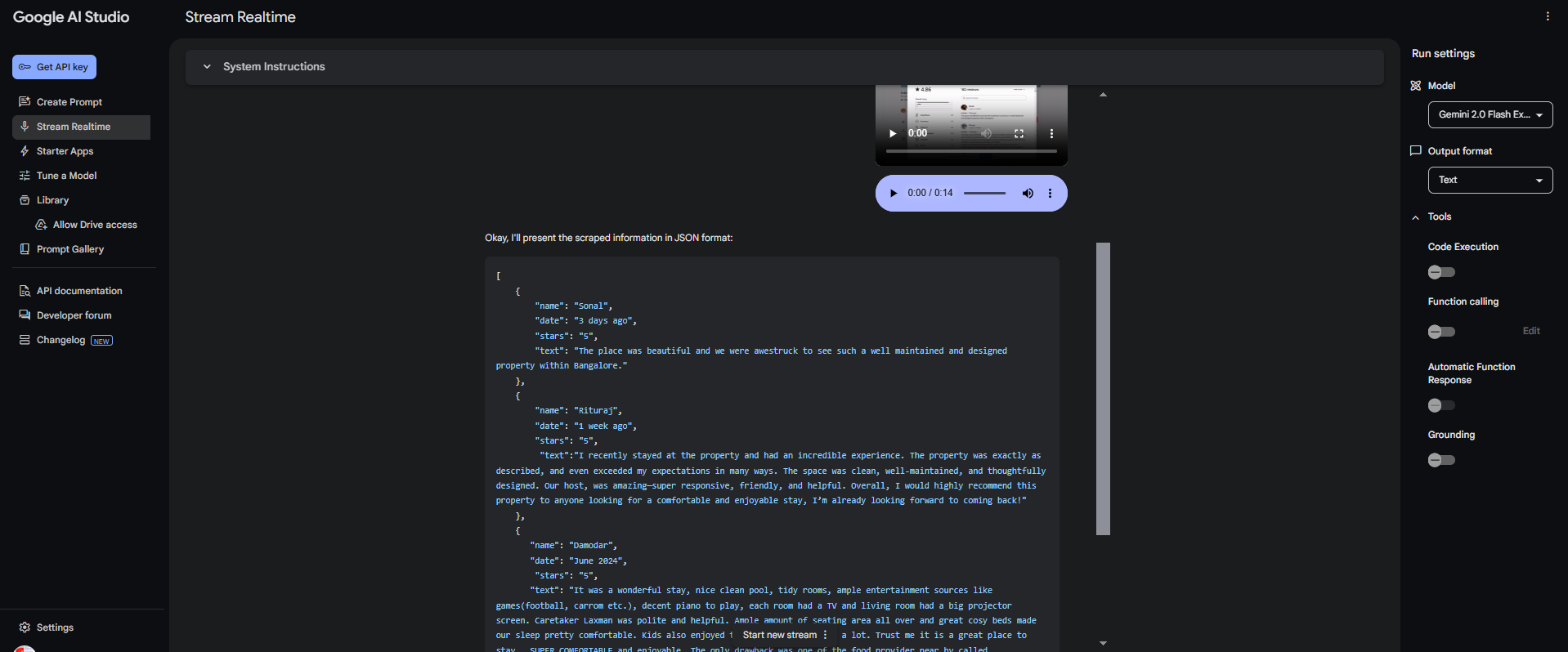Click the scroll down arrow

(1103, 643)
